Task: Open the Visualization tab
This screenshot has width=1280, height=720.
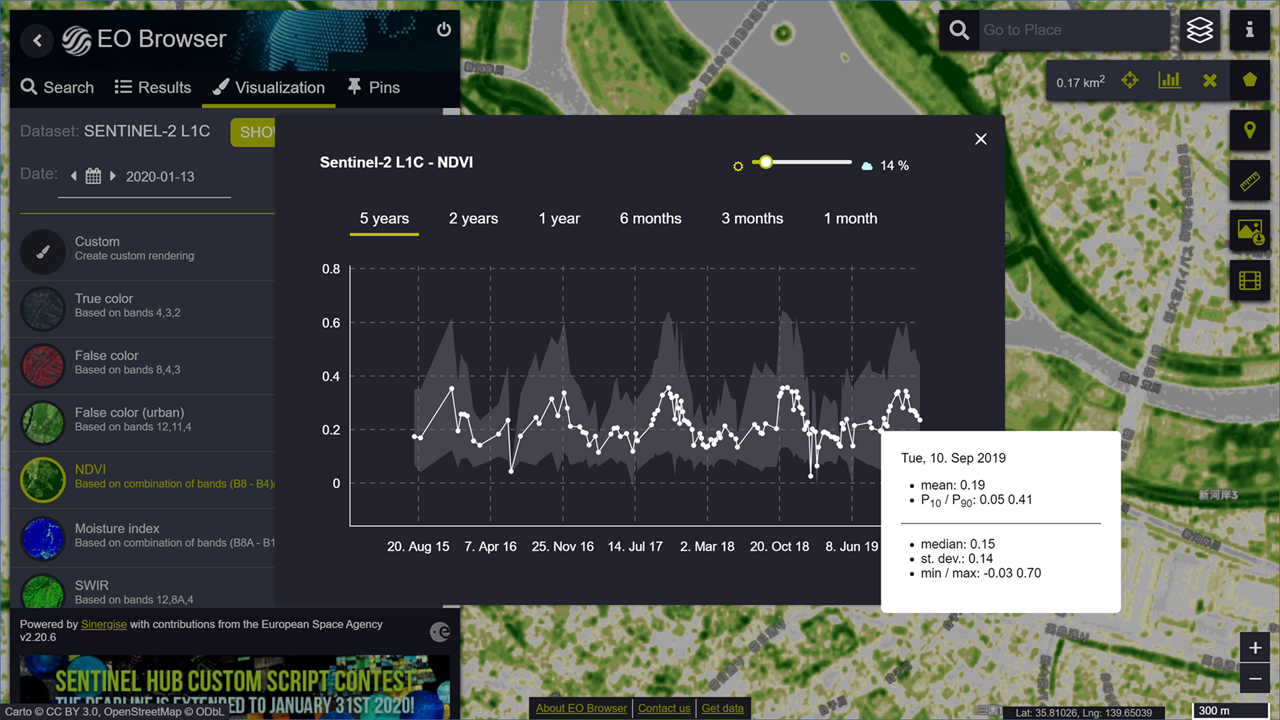Action: point(268,88)
